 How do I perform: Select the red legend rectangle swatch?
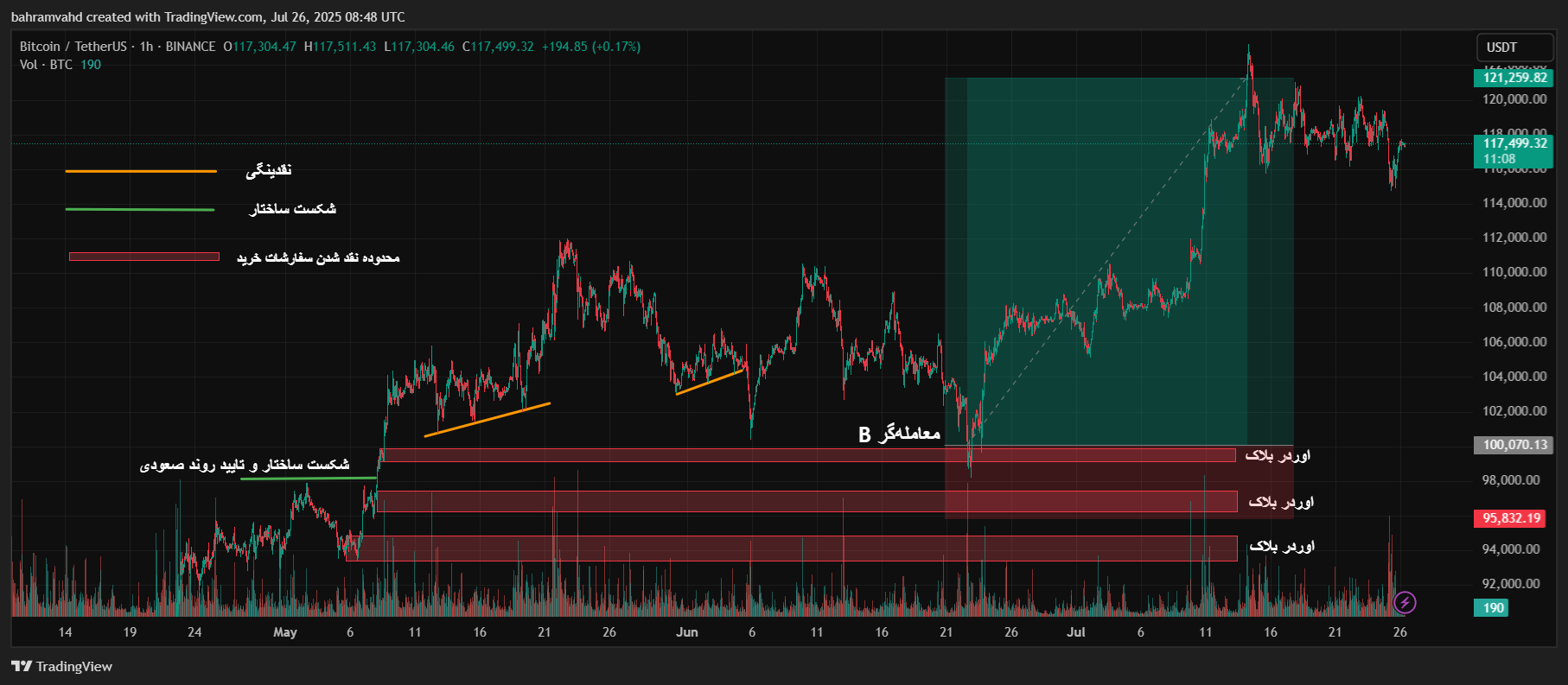(144, 257)
